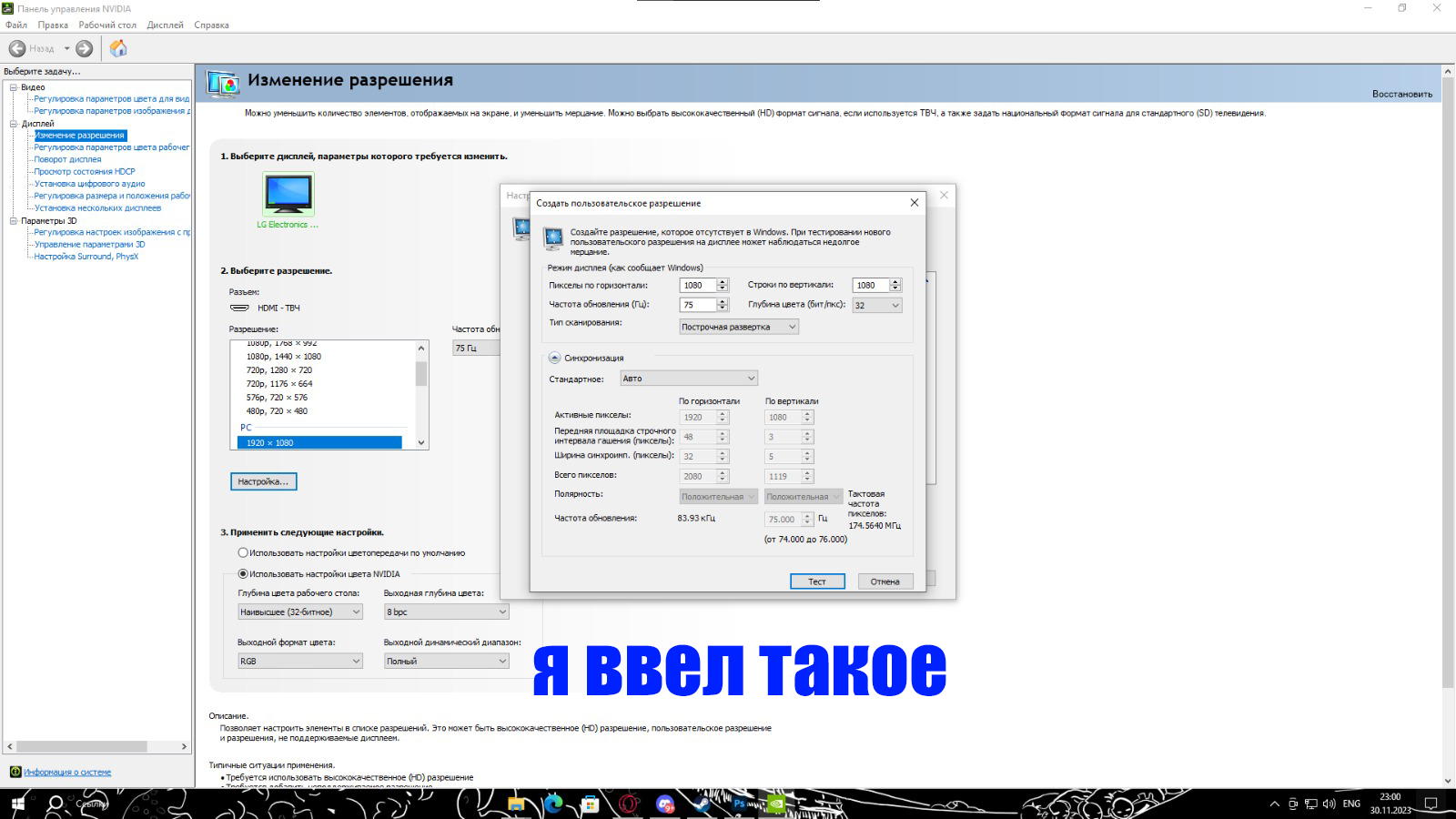1456x819 pixels.
Task: Select default color settings radio button
Action: pyautogui.click(x=243, y=552)
